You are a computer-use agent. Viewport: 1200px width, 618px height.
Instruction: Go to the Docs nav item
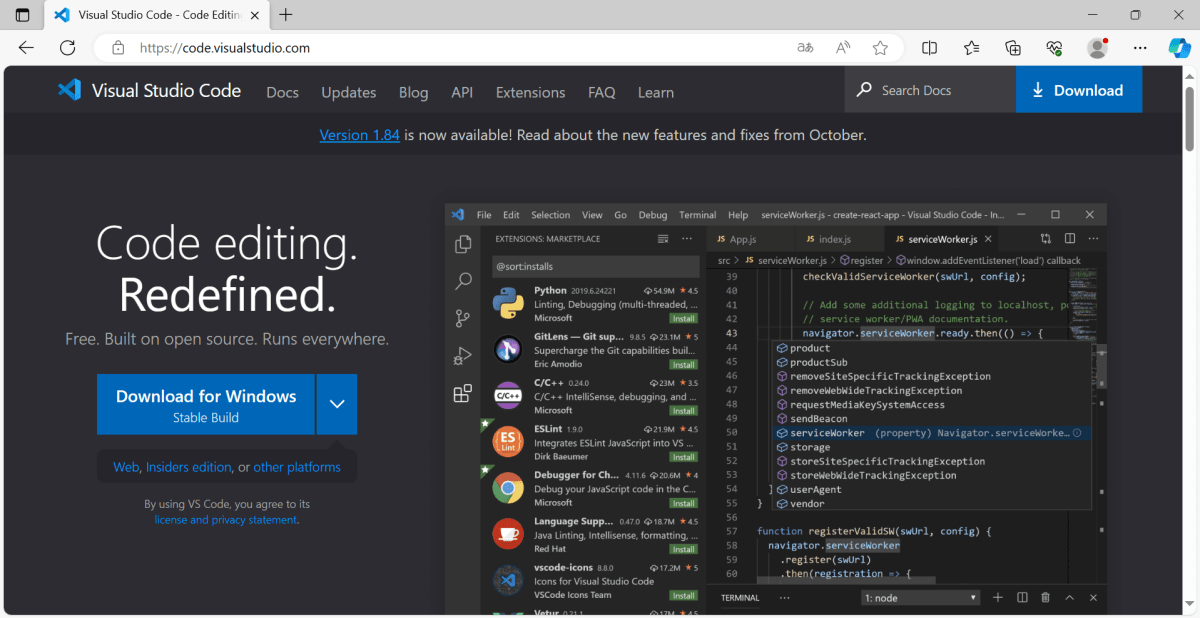click(282, 92)
